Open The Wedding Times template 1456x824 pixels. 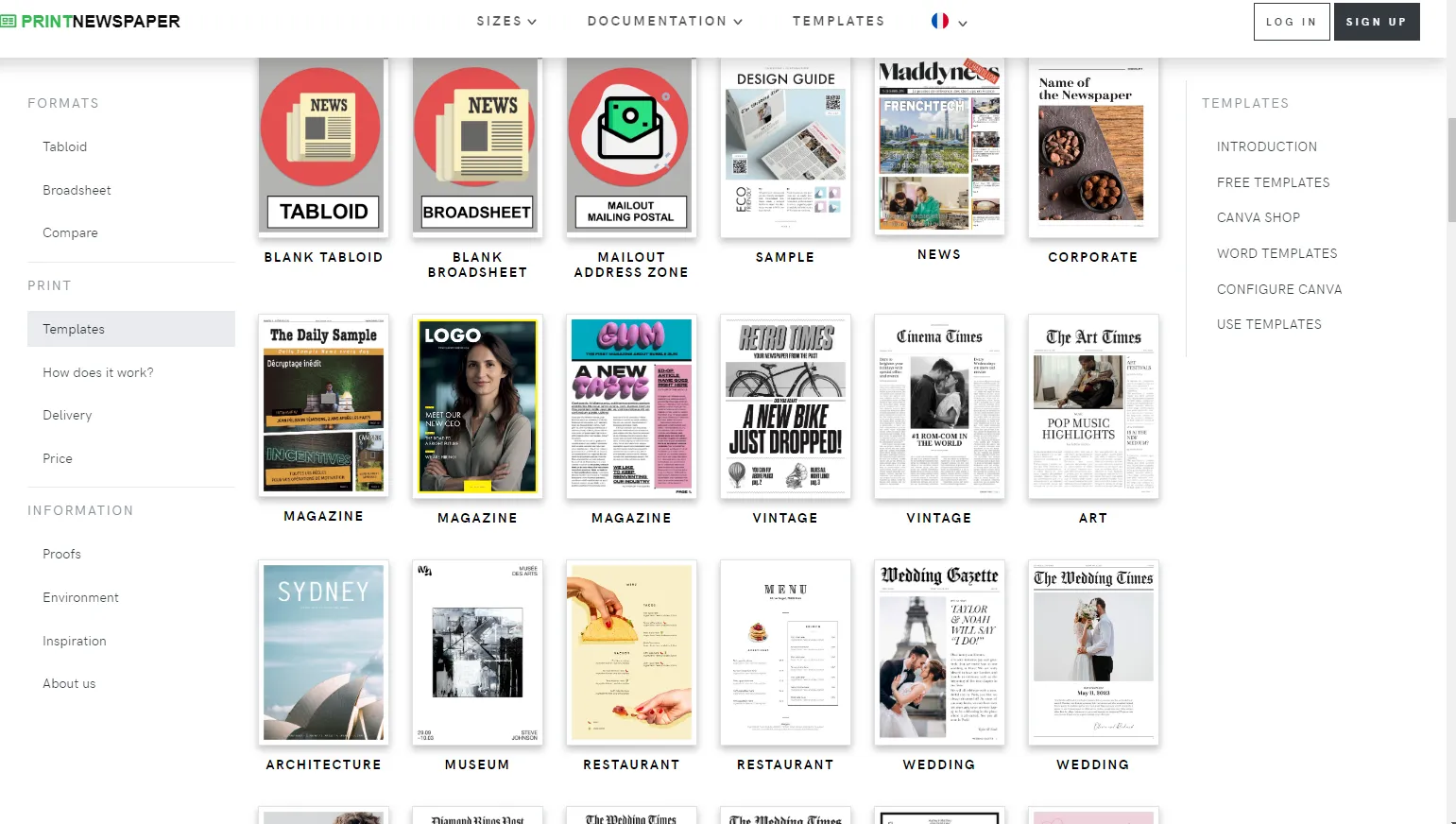[x=1092, y=652]
